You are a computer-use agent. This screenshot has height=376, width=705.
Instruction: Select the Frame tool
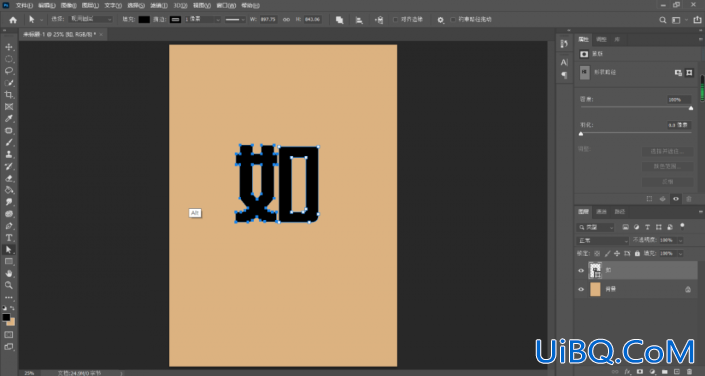click(x=9, y=107)
